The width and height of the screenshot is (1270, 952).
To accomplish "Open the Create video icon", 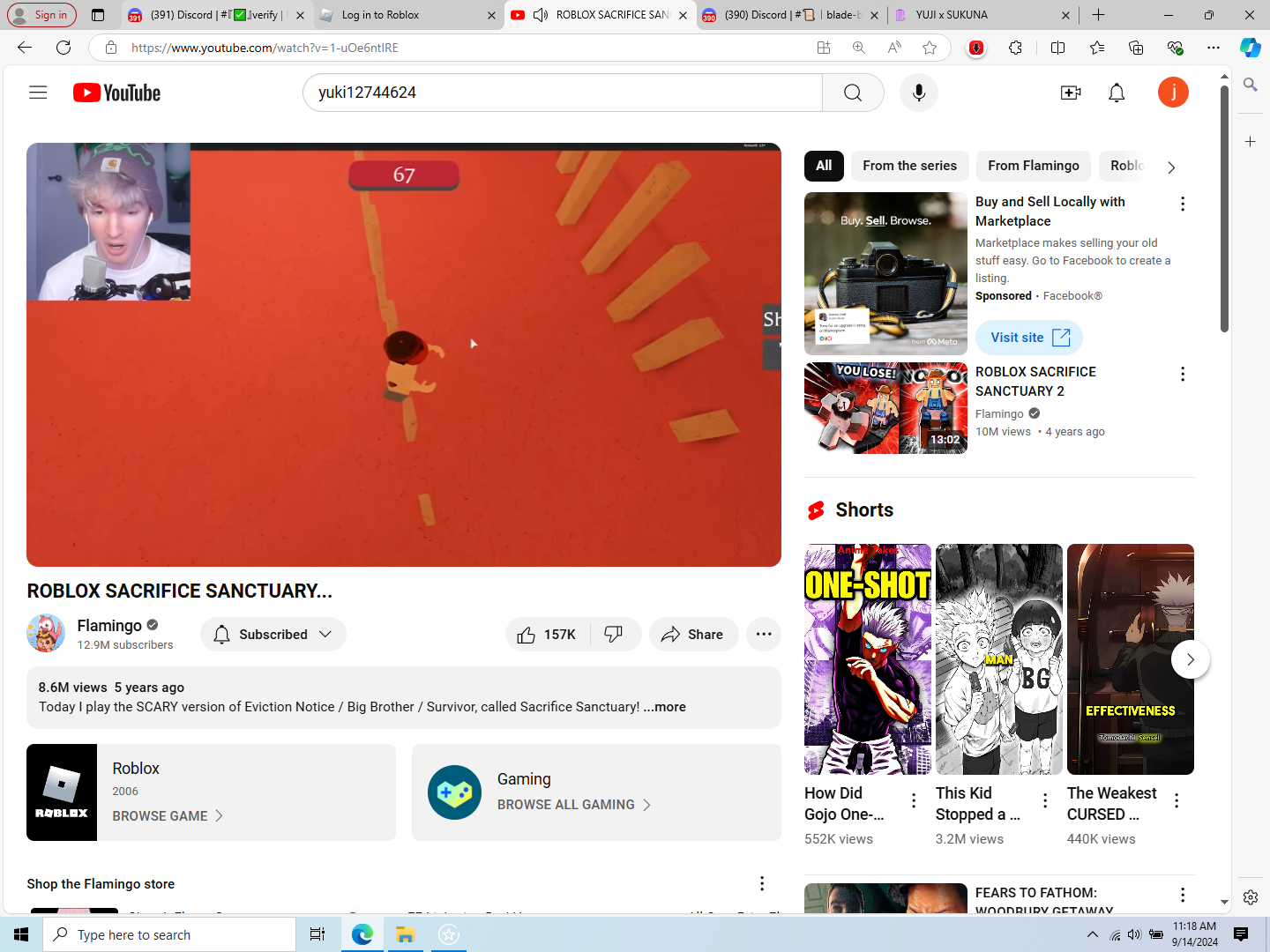I will pyautogui.click(x=1071, y=93).
